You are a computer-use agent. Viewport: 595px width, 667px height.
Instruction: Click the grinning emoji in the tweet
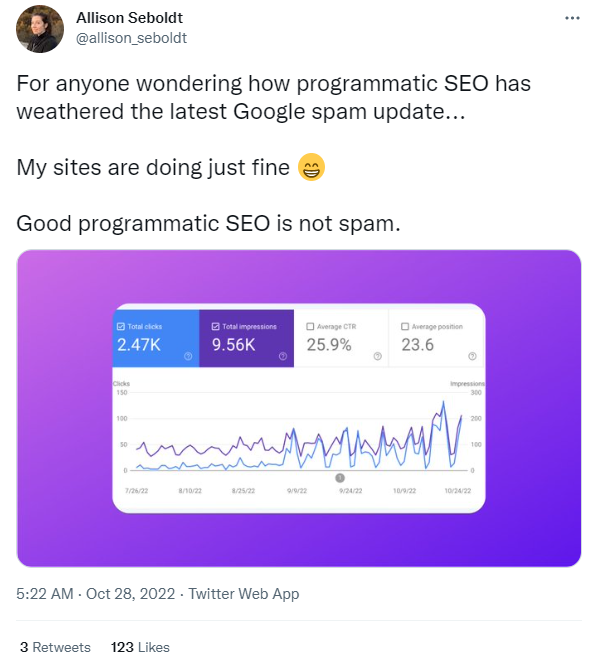point(311,167)
